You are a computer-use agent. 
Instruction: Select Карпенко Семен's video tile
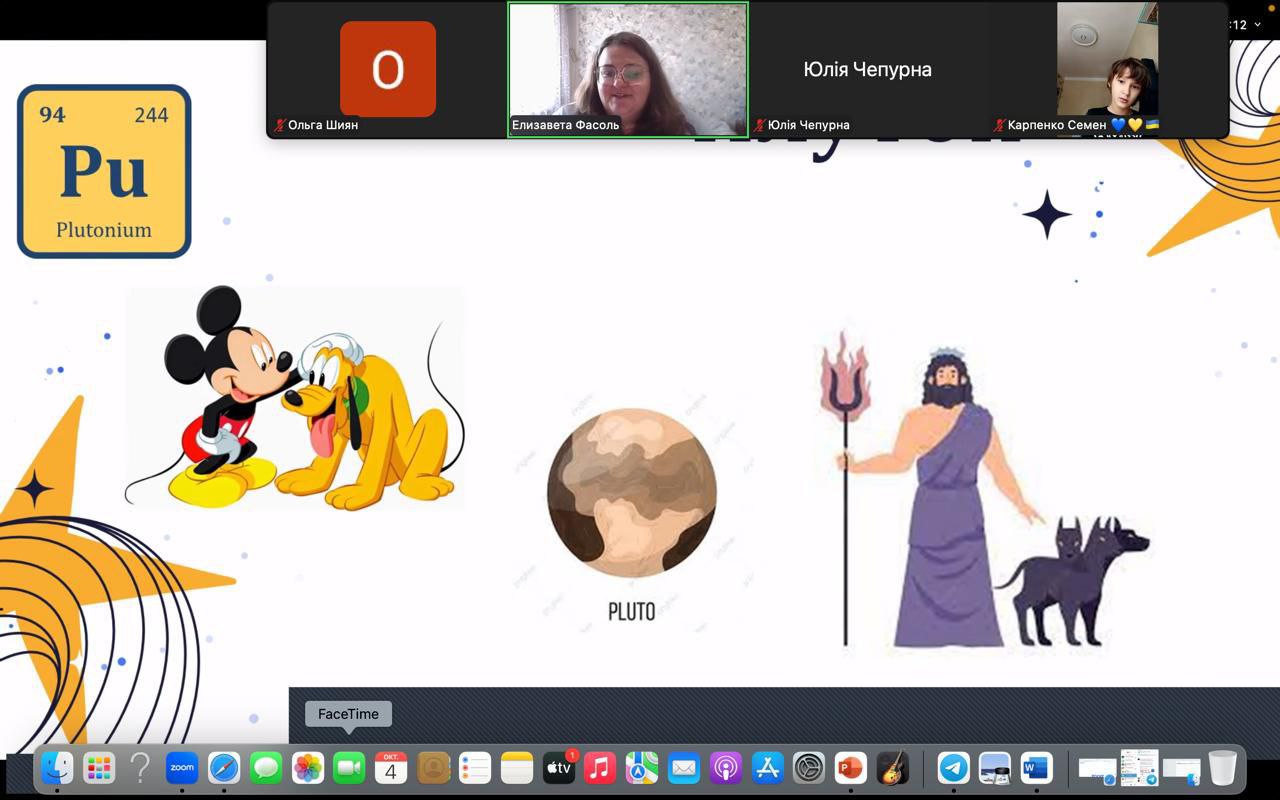(x=1107, y=69)
